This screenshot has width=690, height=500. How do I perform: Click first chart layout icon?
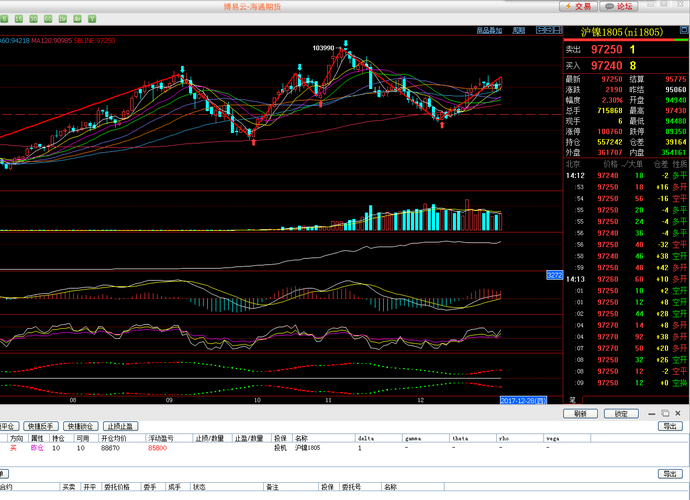point(540,30)
